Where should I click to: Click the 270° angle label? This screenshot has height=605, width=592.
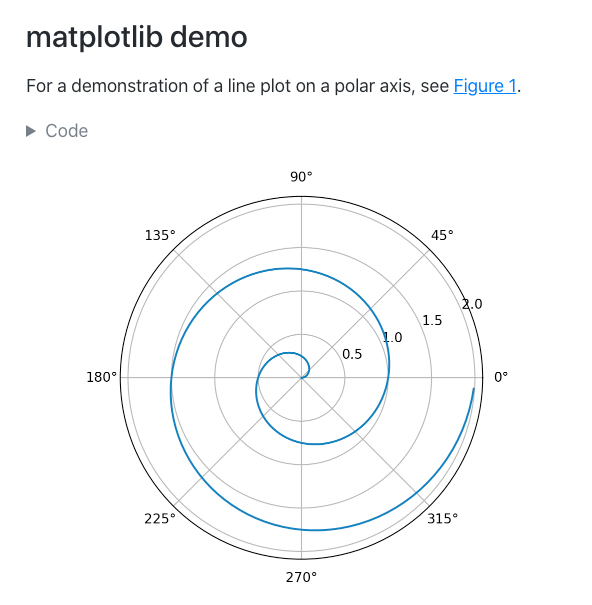[x=301, y=578]
